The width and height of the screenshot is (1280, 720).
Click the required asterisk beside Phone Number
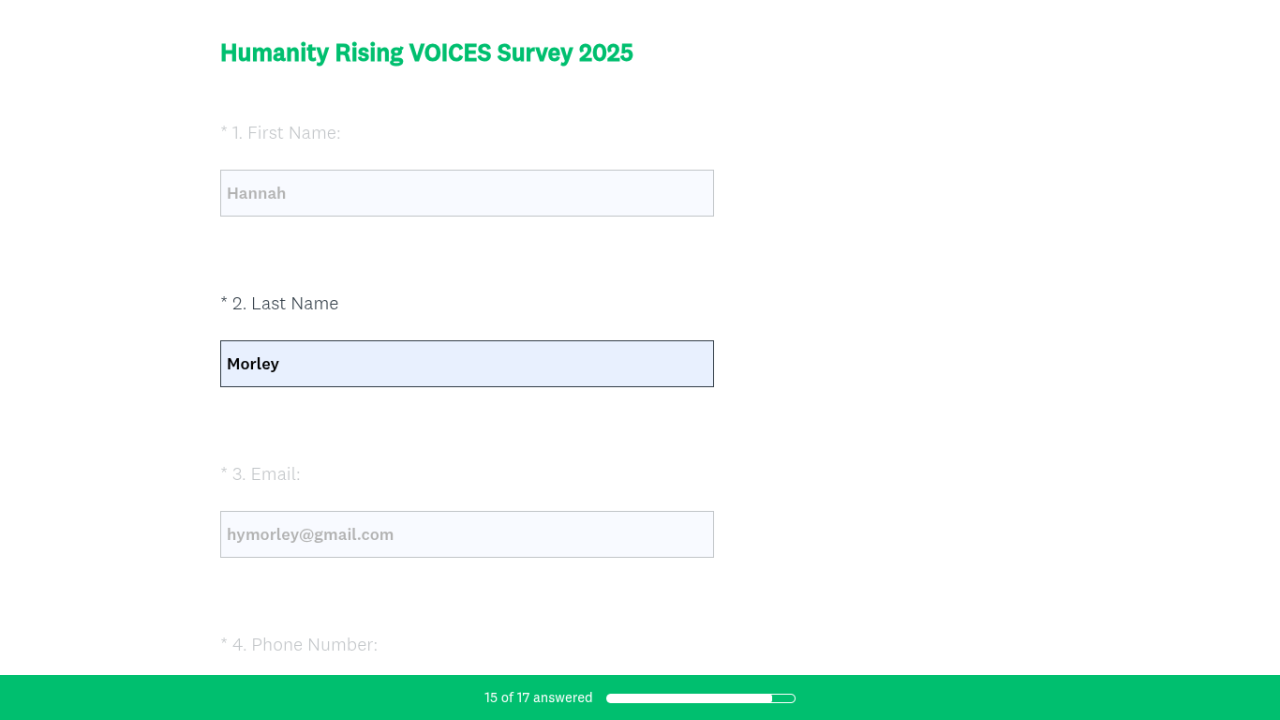(x=224, y=643)
